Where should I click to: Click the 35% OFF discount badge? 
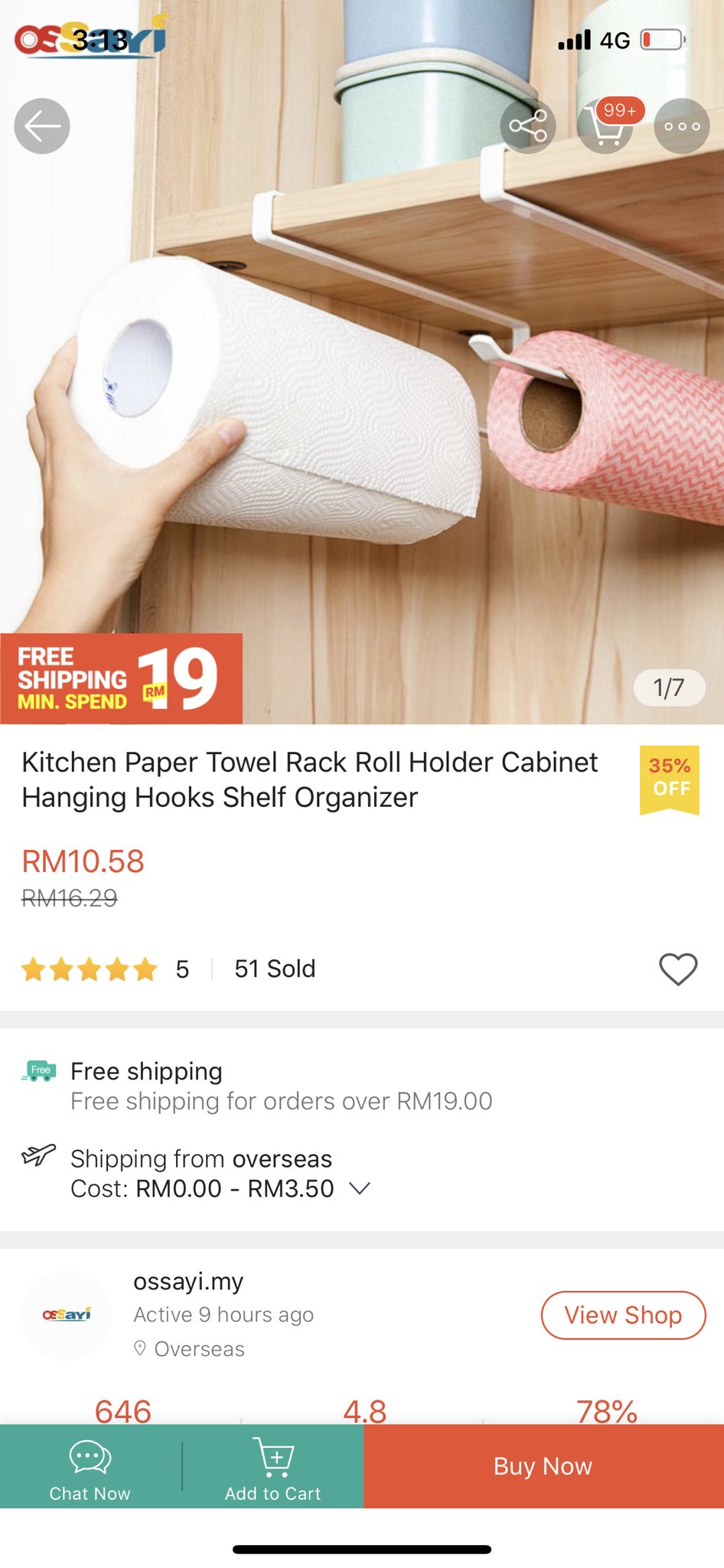(x=670, y=779)
